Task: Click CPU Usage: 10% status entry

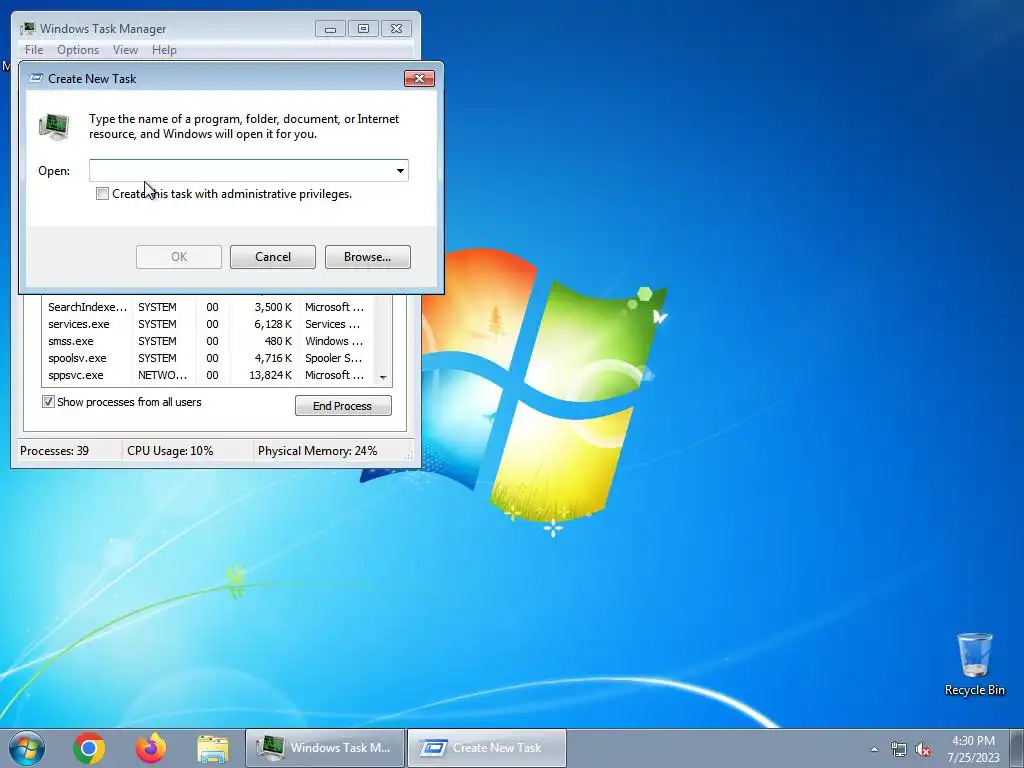Action: (170, 451)
